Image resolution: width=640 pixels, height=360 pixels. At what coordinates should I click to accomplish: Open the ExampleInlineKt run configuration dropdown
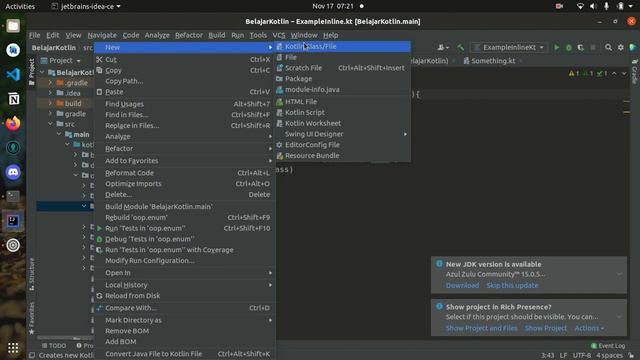pos(509,47)
